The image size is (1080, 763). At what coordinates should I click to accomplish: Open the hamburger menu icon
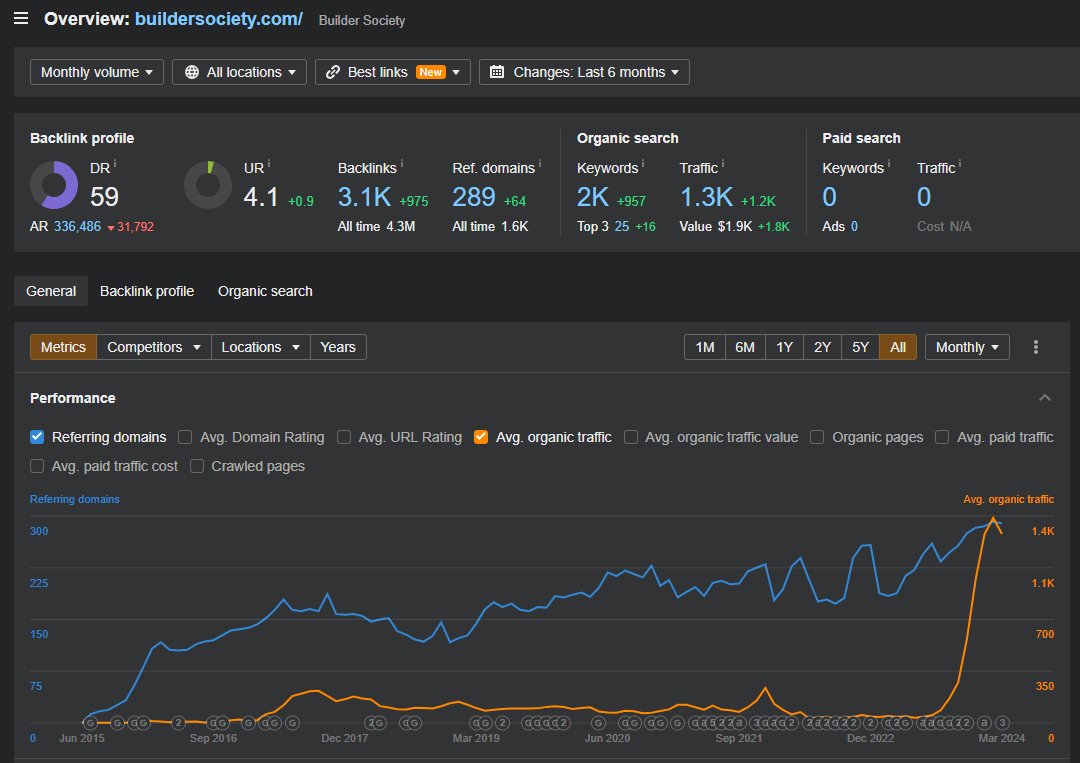[21, 19]
